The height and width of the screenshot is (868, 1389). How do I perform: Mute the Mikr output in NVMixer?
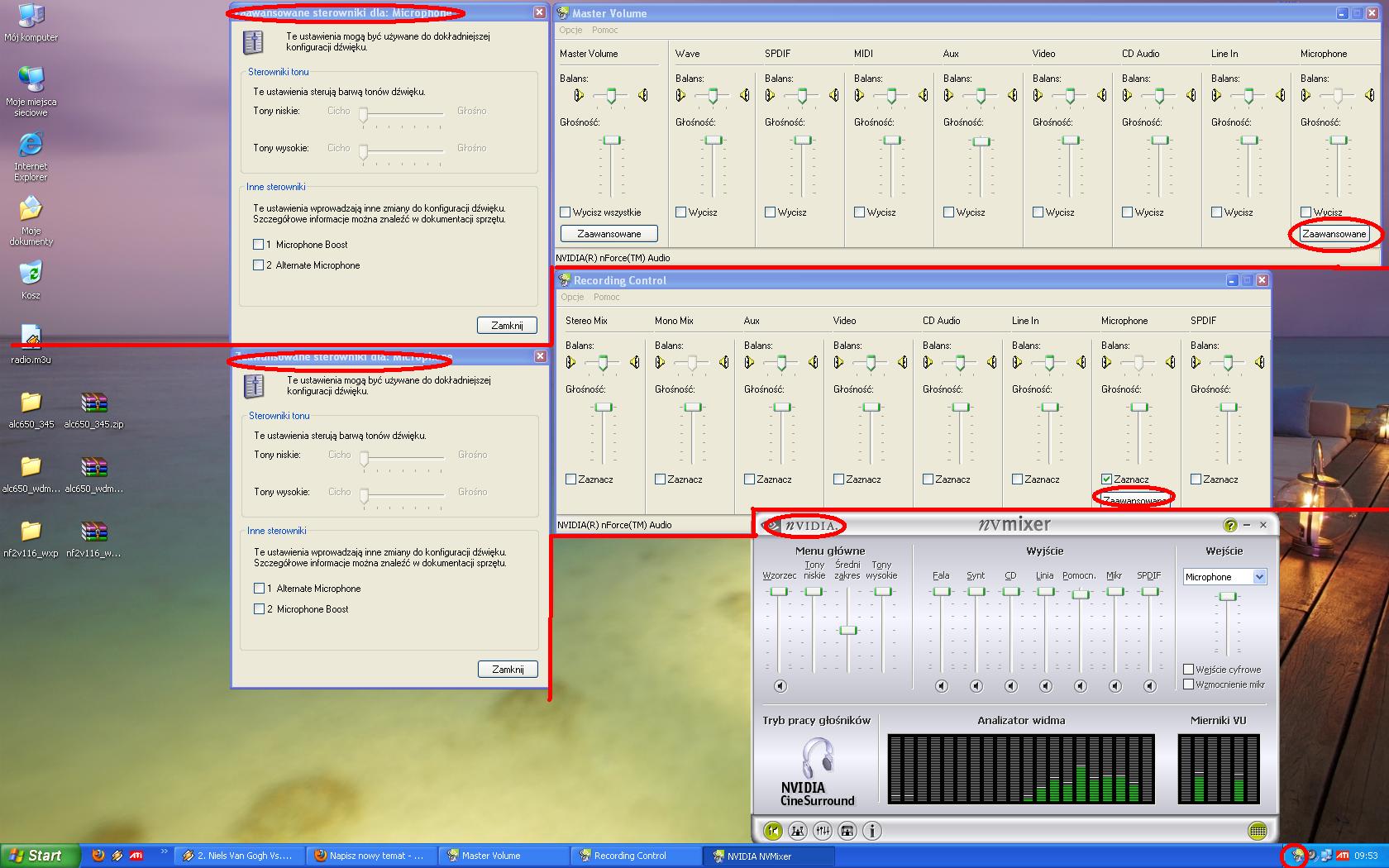click(1115, 686)
